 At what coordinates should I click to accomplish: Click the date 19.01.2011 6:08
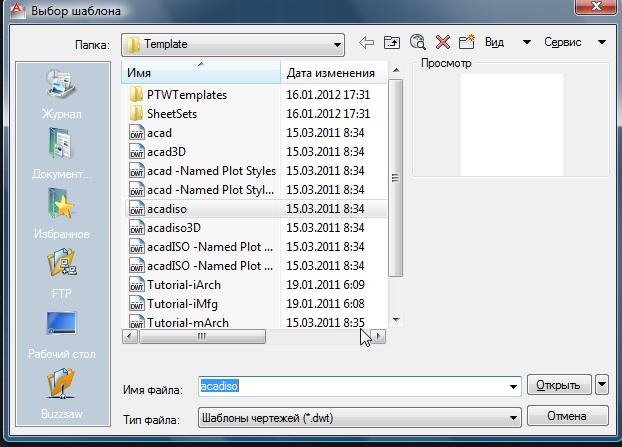pos(325,304)
